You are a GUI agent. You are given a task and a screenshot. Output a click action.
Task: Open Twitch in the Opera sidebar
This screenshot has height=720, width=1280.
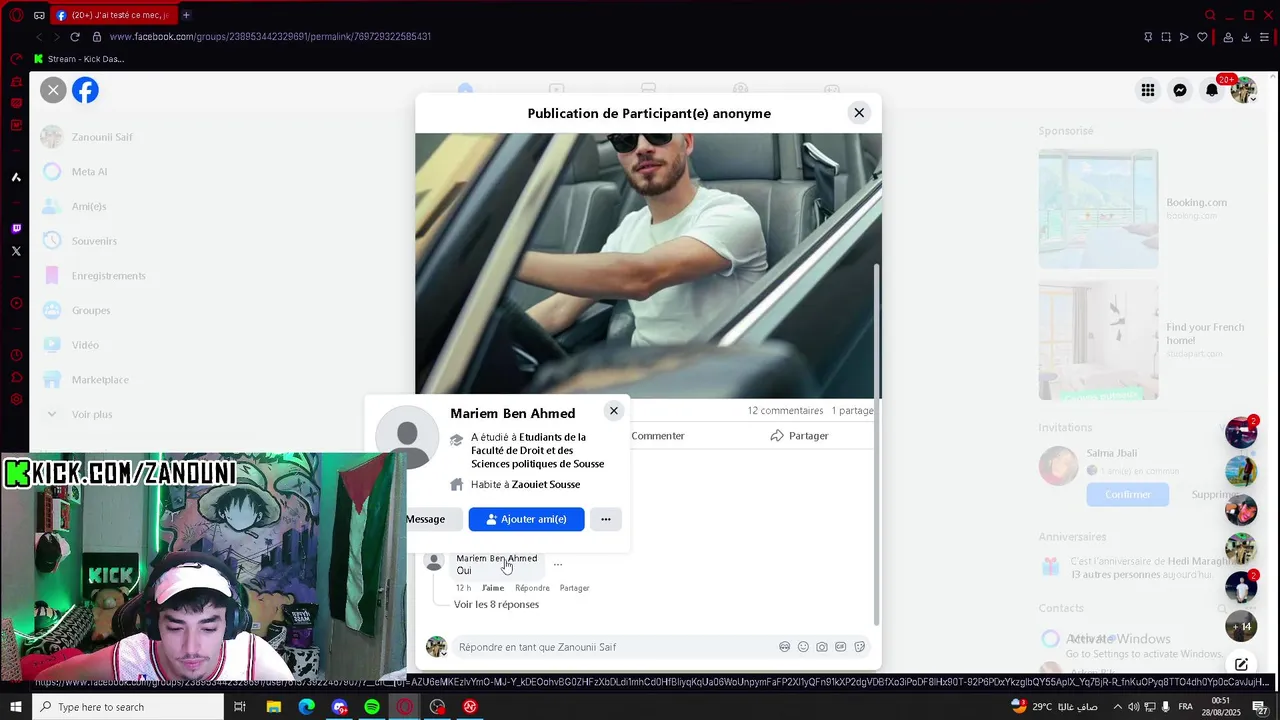[x=16, y=229]
